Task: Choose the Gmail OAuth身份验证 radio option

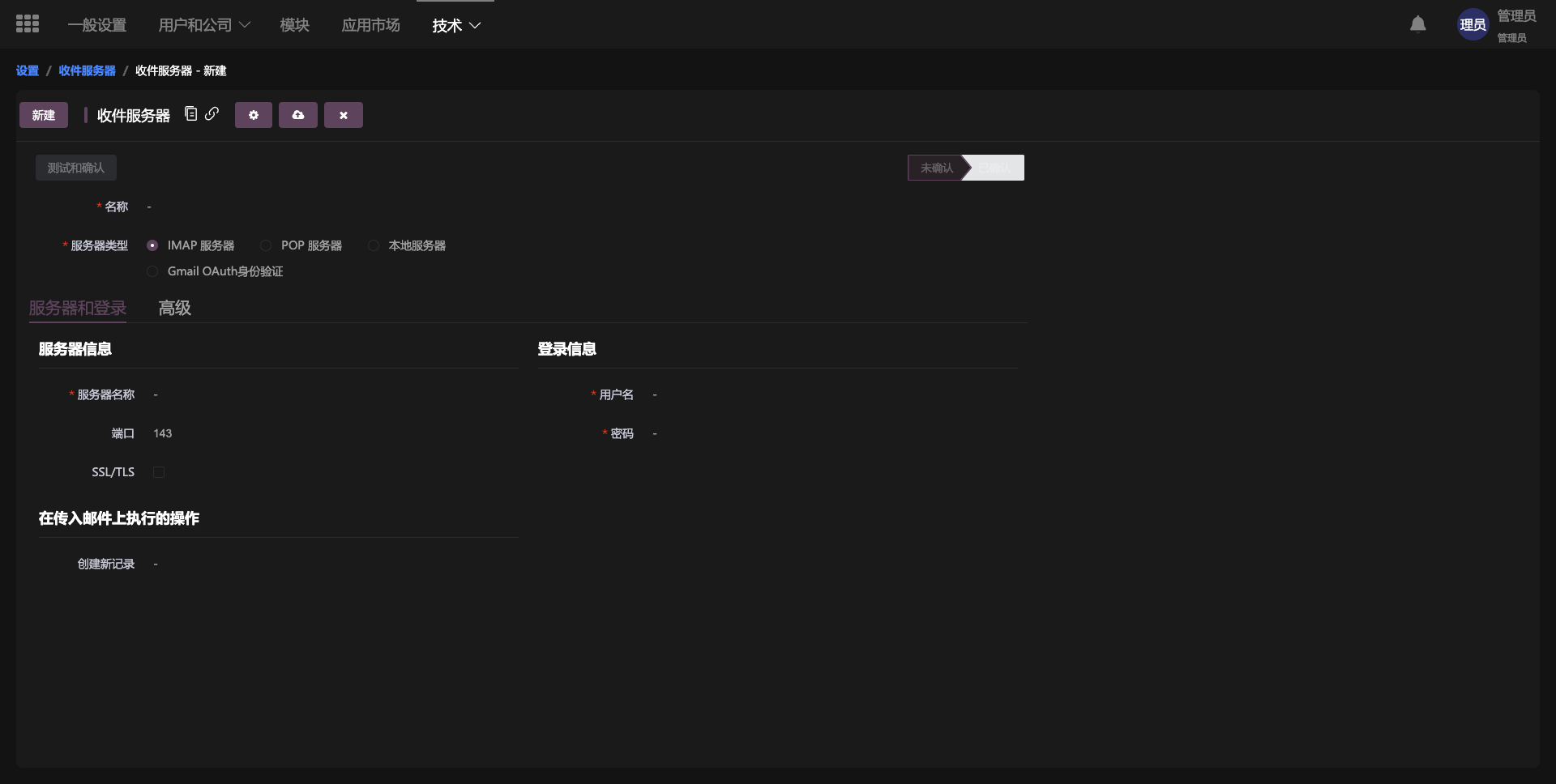Action: pyautogui.click(x=152, y=271)
